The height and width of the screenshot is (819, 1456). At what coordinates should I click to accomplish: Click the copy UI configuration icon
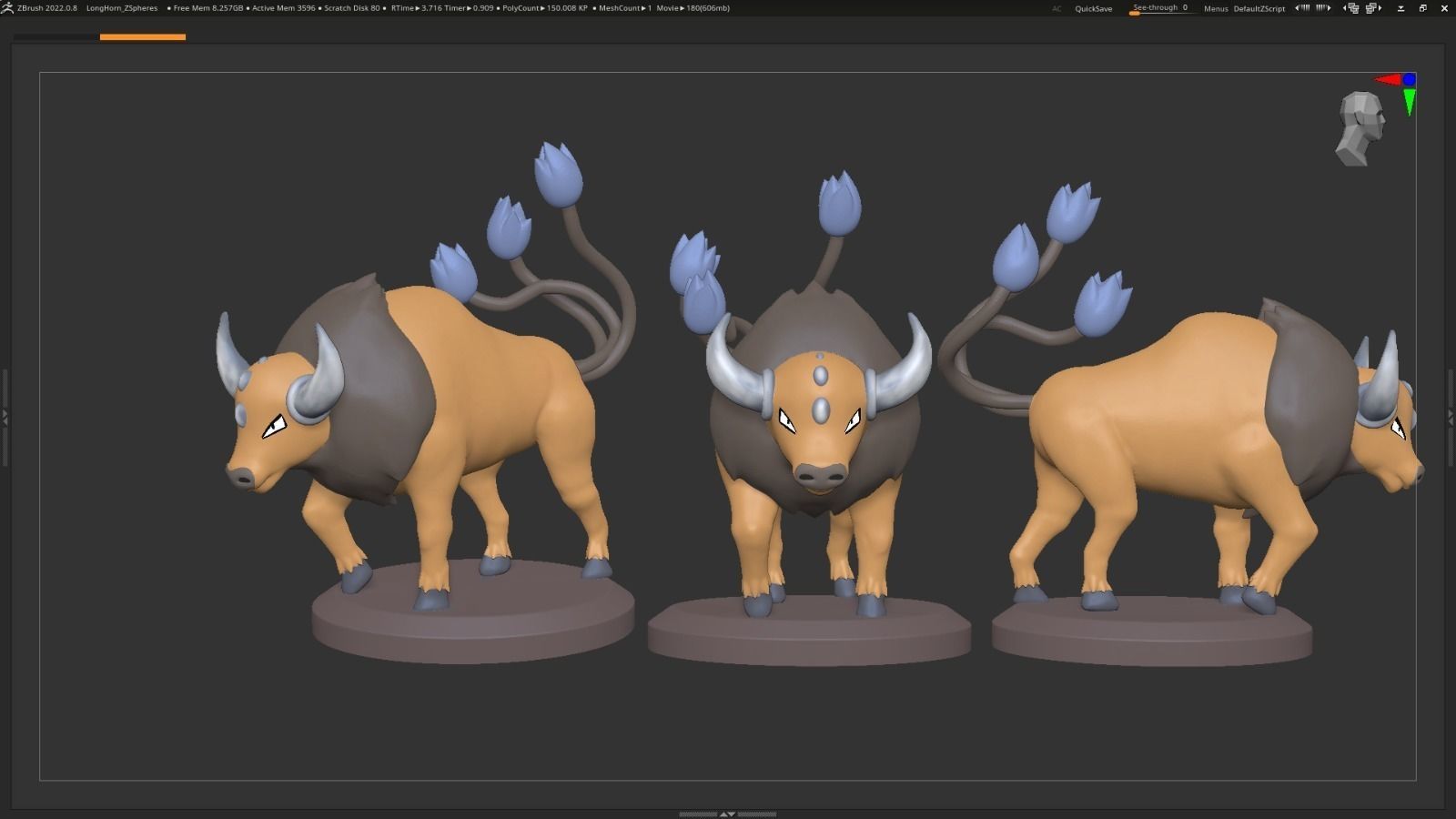click(x=1352, y=7)
